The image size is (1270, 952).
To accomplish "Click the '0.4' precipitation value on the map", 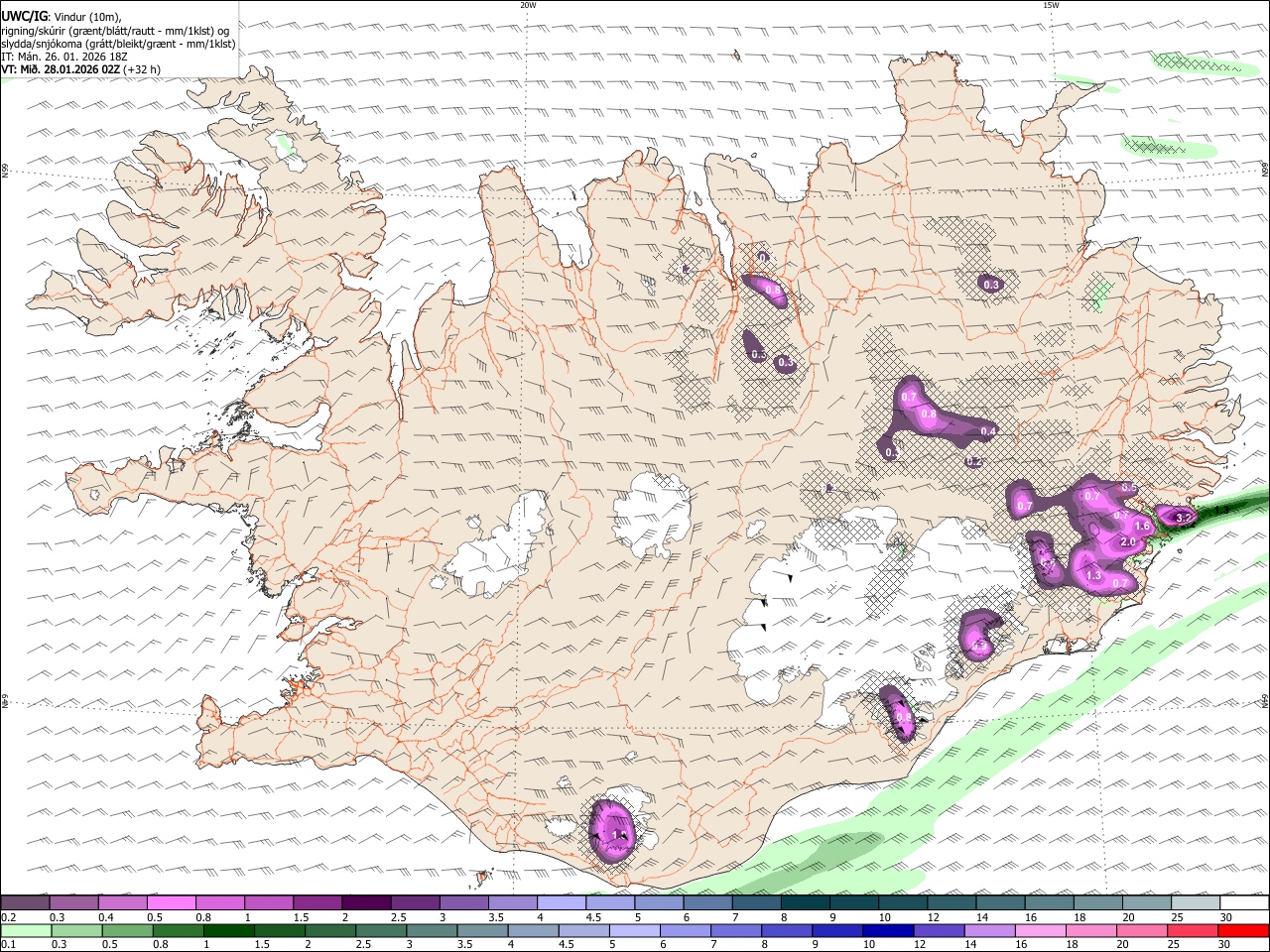I will (987, 431).
